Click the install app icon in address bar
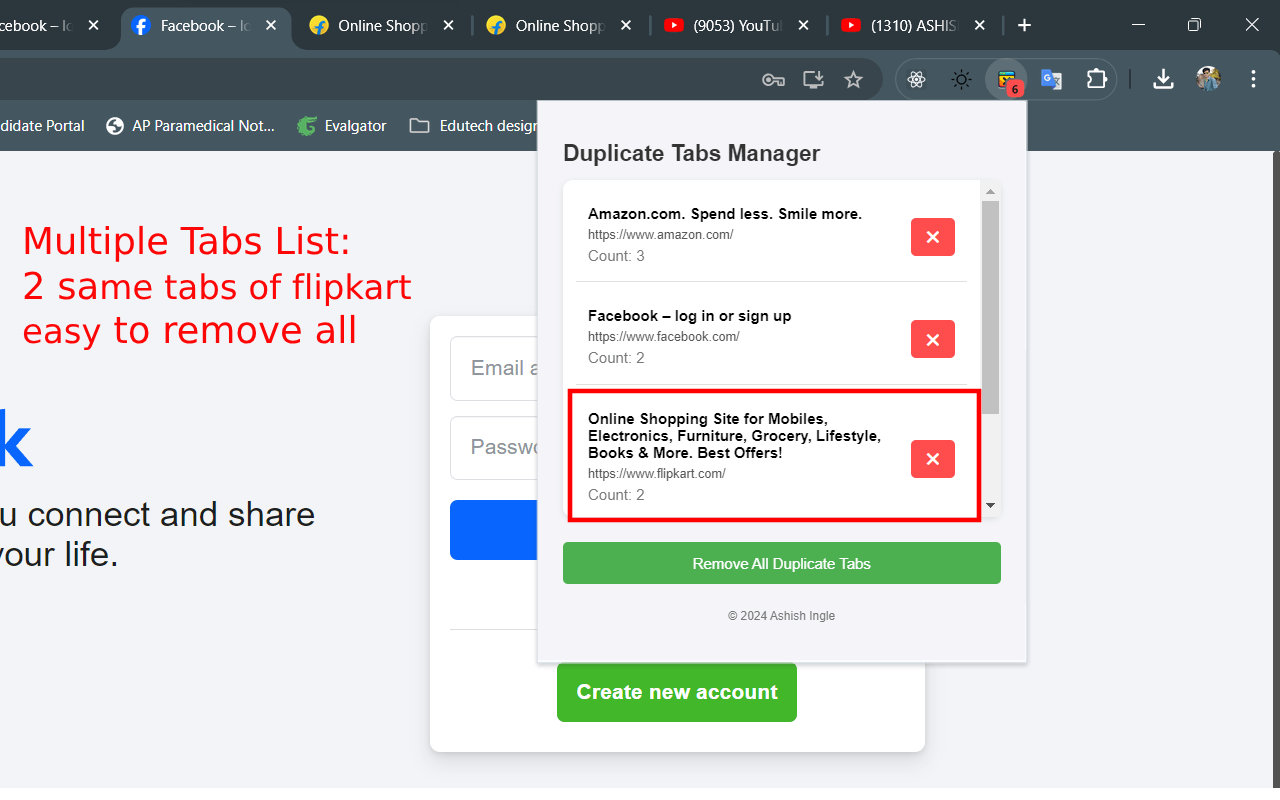The image size is (1280, 800). point(814,80)
